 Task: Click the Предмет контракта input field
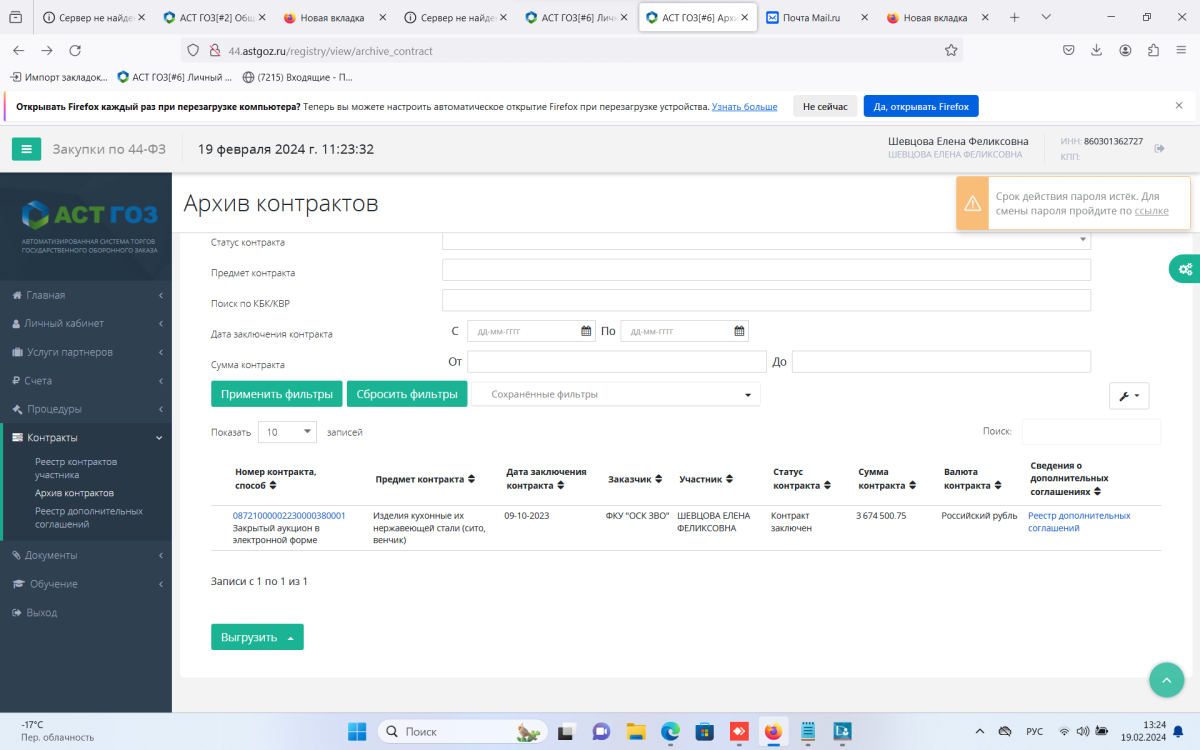pos(766,270)
